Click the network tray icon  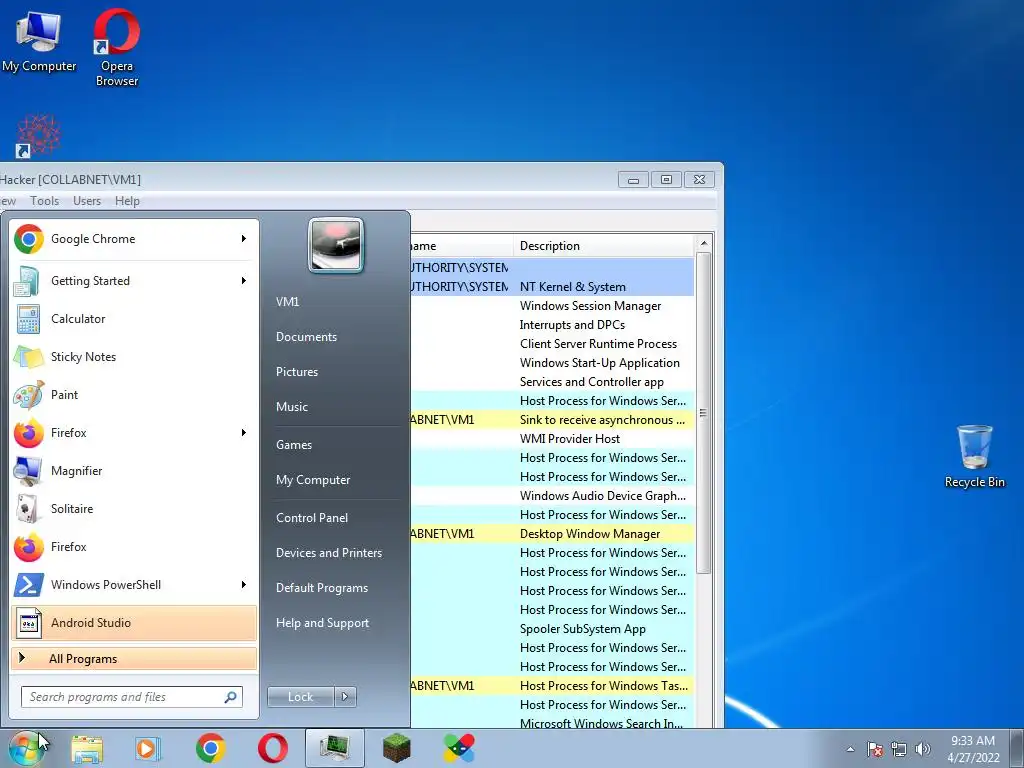coord(899,749)
